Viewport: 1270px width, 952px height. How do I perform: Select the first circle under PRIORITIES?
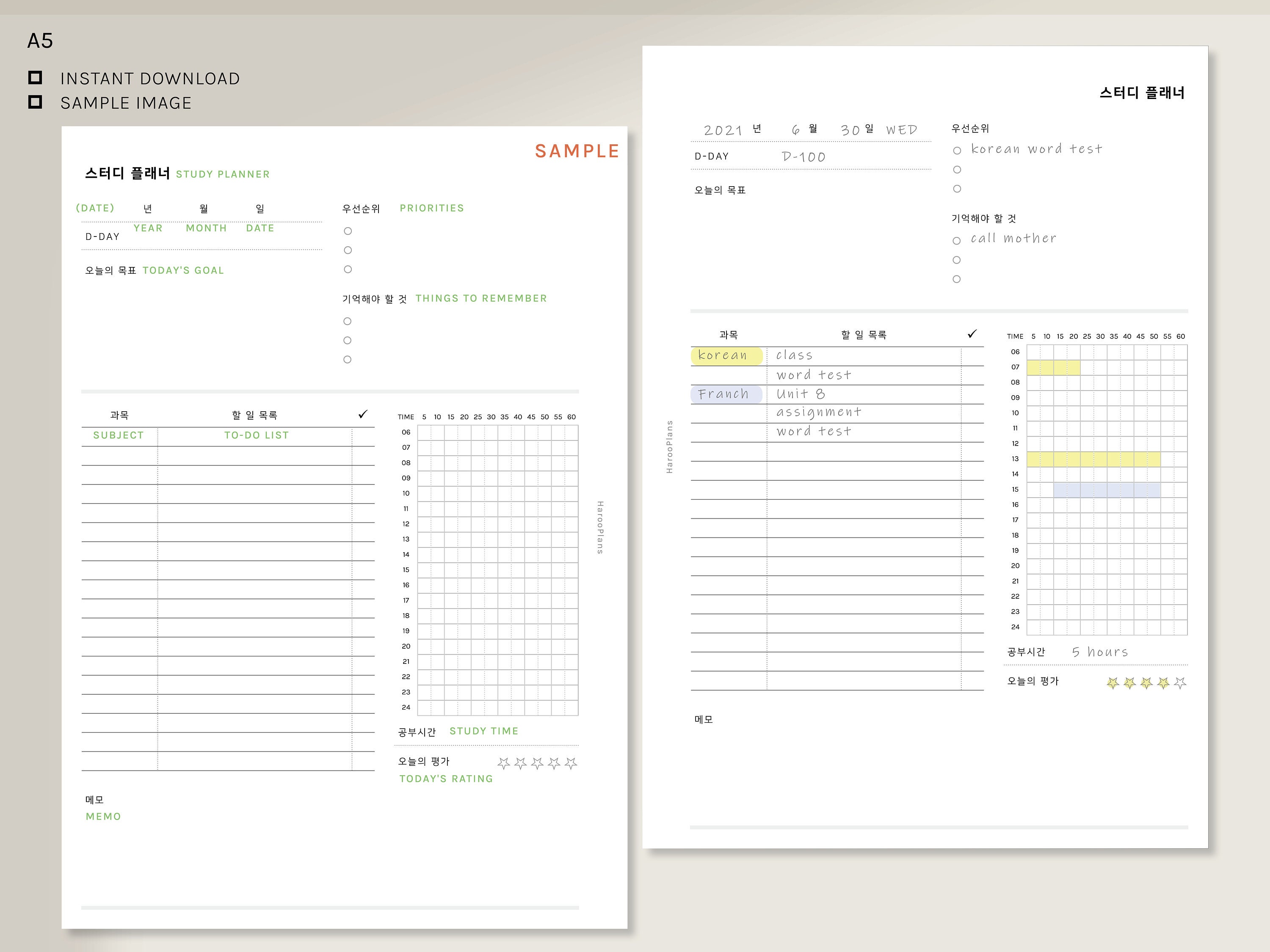coord(348,231)
